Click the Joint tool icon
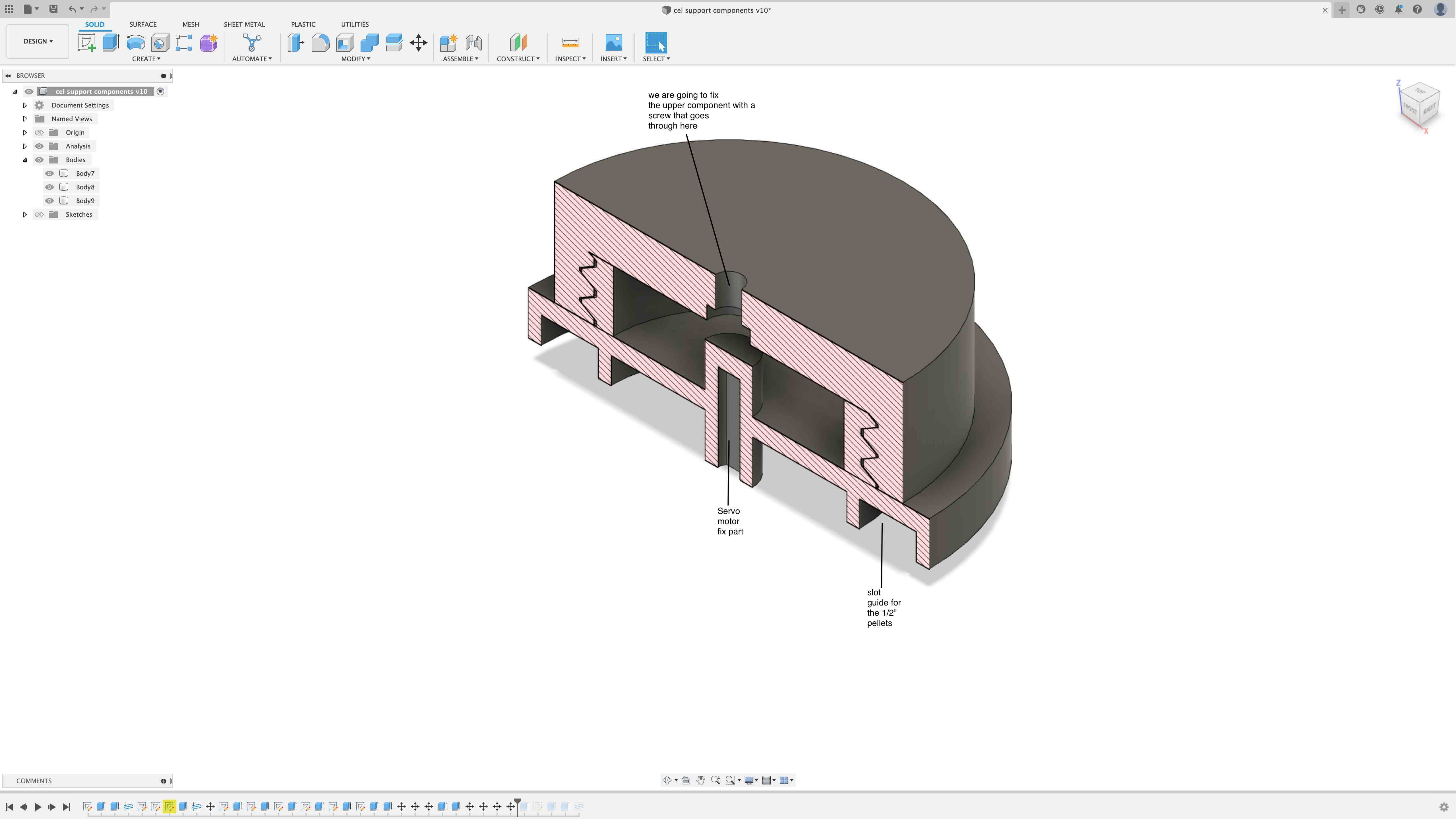The height and width of the screenshot is (819, 1456). click(474, 43)
